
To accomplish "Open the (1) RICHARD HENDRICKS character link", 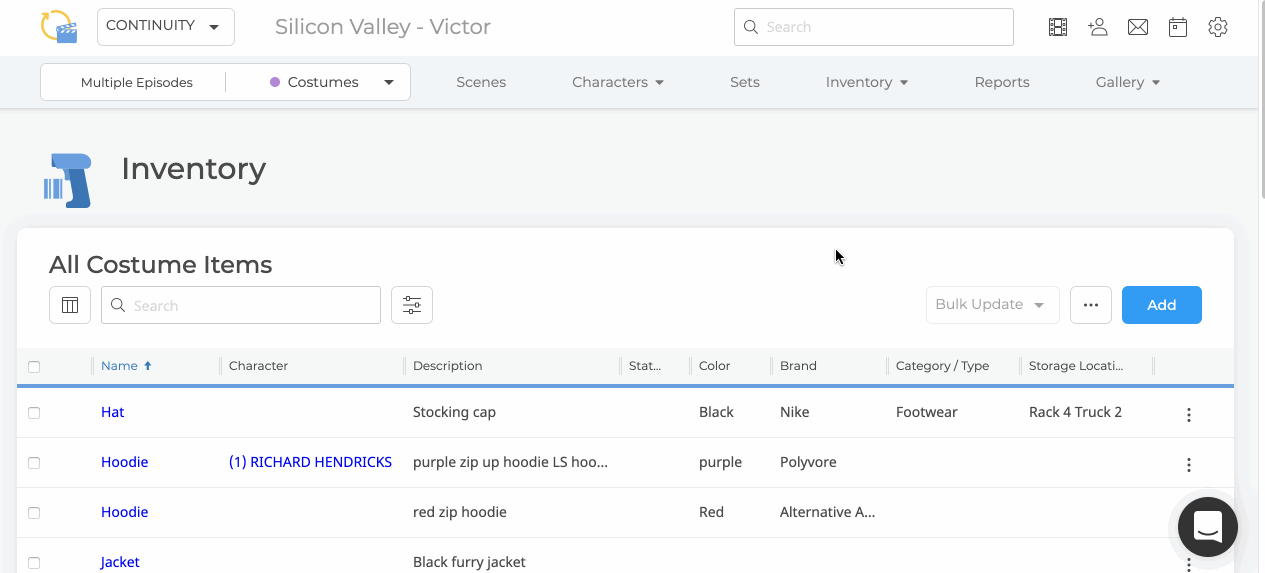I will pos(310,462).
